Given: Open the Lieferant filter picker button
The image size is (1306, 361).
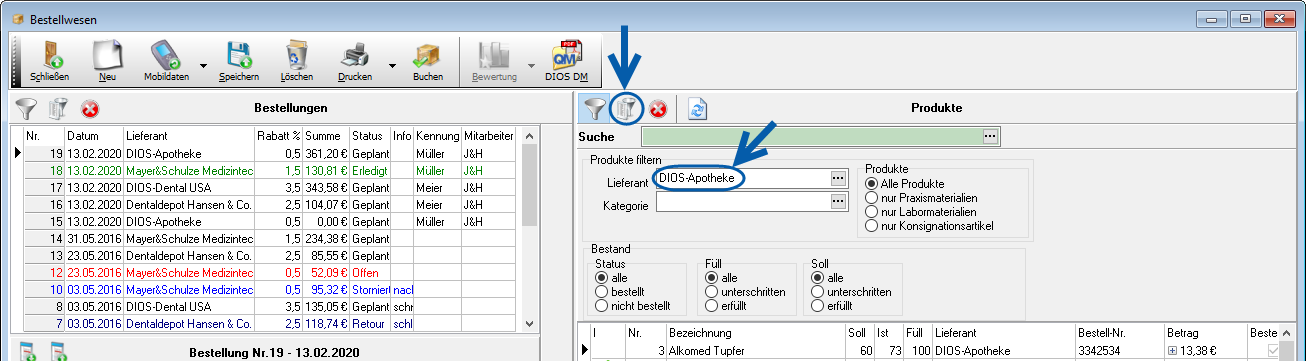Looking at the screenshot, I should pos(839,178).
